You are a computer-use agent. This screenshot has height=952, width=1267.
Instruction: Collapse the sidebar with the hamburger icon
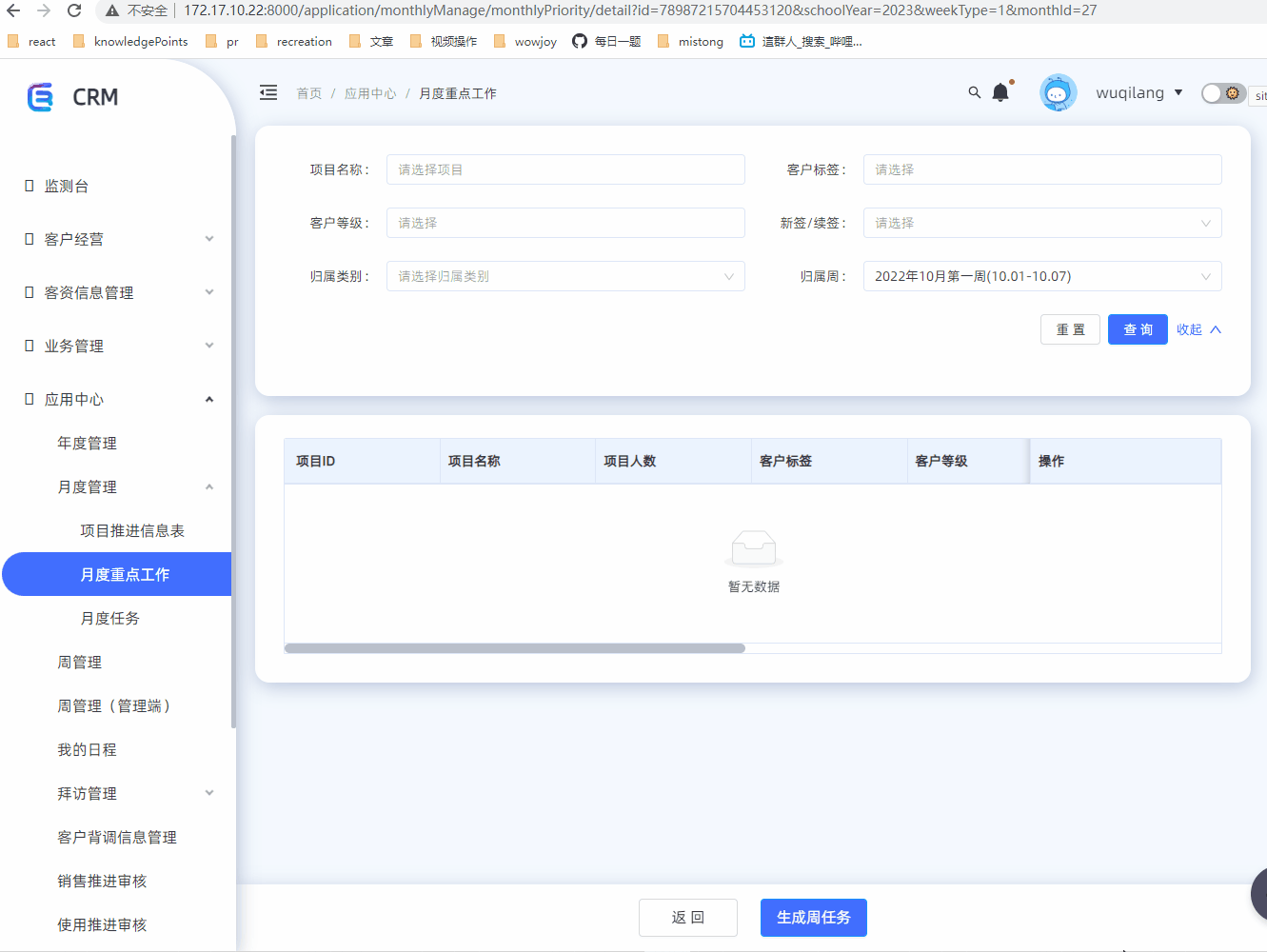click(267, 92)
